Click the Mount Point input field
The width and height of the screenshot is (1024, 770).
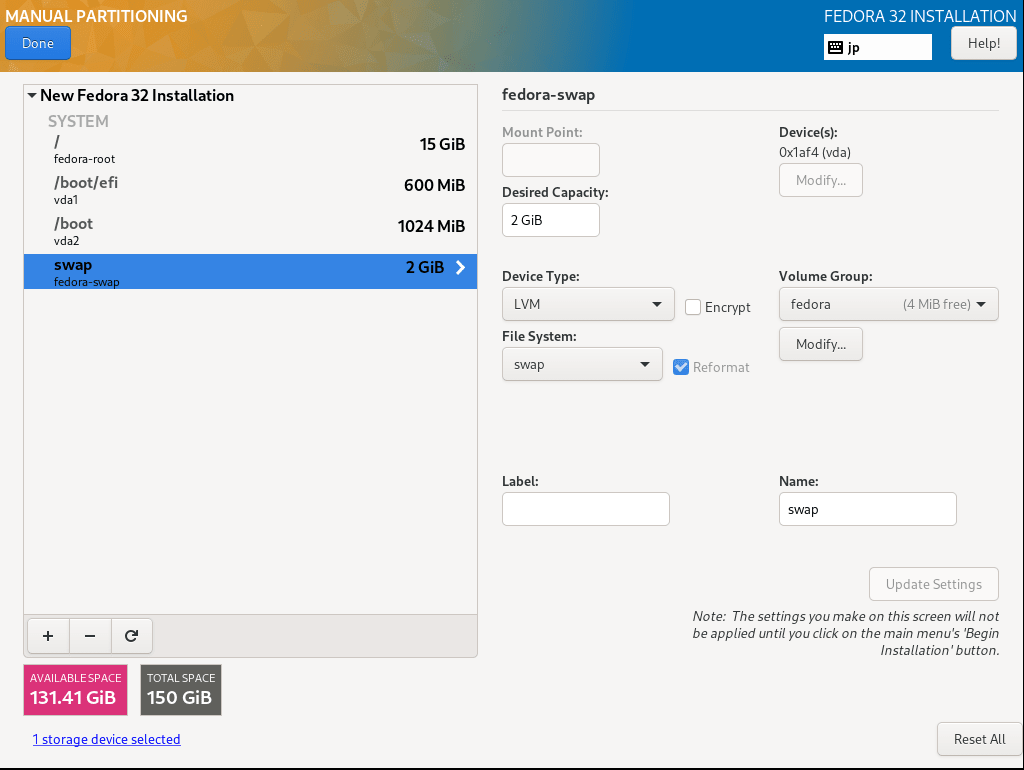tap(551, 160)
